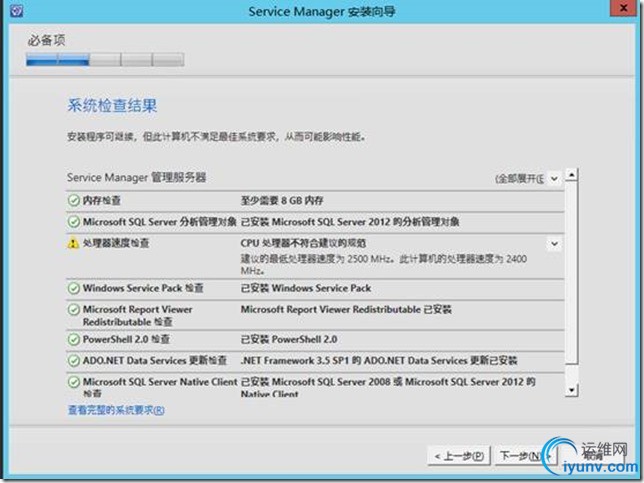Select the ADO.NET Data Services 更新检查 label
Screen dimensions: 644x483
pyautogui.click(x=154, y=361)
